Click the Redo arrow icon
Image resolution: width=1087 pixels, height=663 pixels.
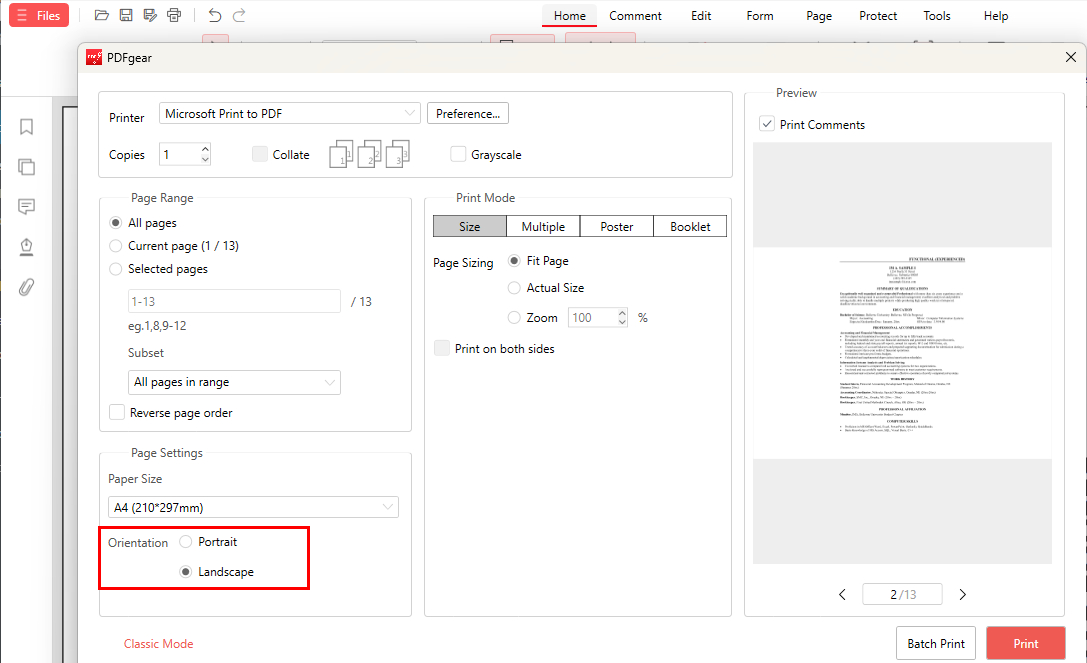tap(239, 15)
